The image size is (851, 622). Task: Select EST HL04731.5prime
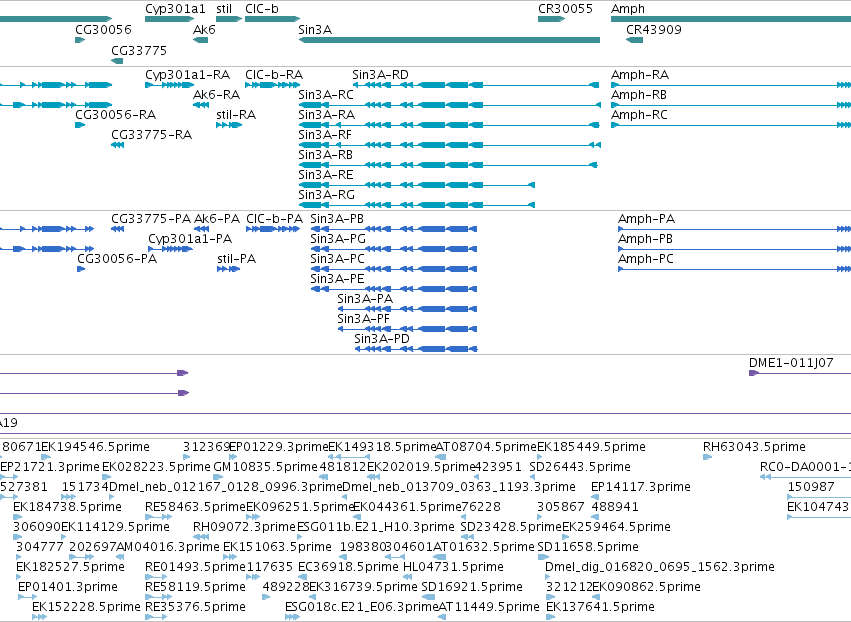point(453,567)
